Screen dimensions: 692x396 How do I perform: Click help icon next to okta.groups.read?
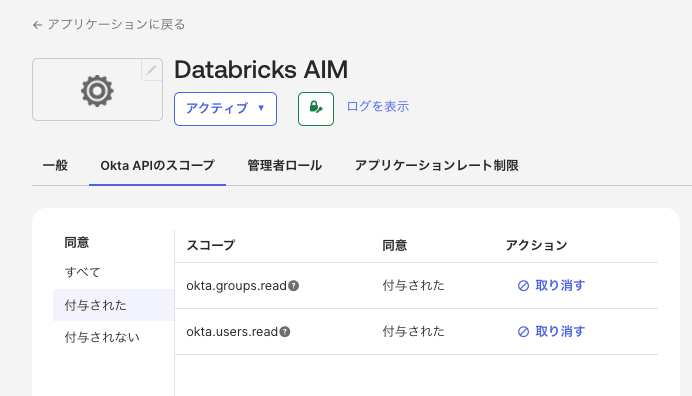click(294, 286)
